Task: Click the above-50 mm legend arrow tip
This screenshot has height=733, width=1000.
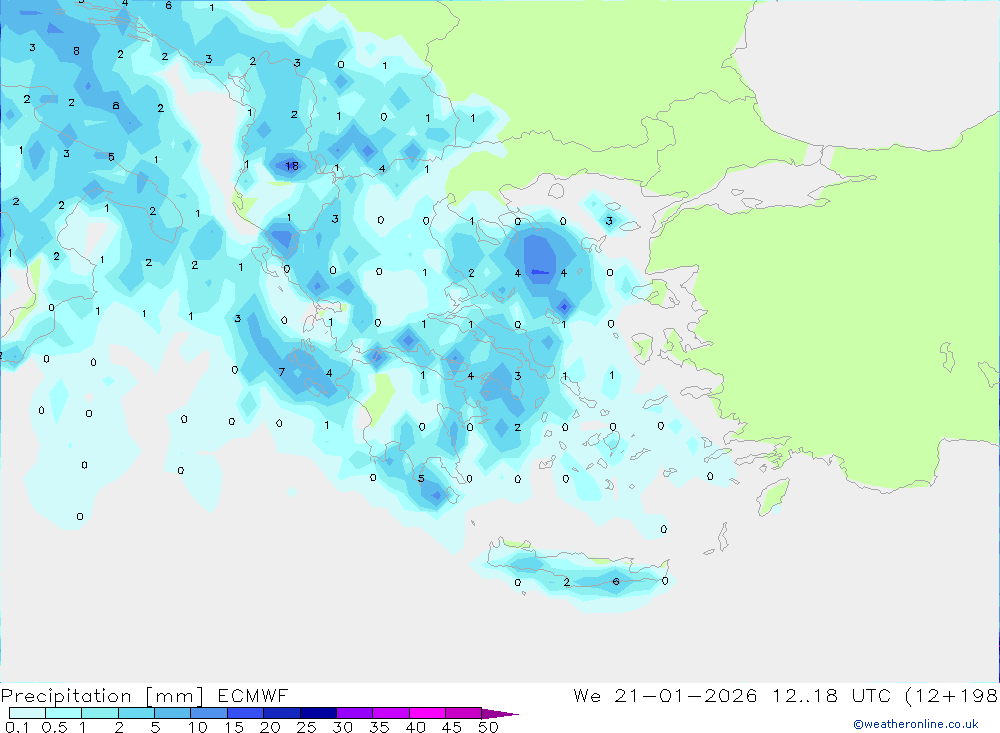Action: click(x=501, y=713)
